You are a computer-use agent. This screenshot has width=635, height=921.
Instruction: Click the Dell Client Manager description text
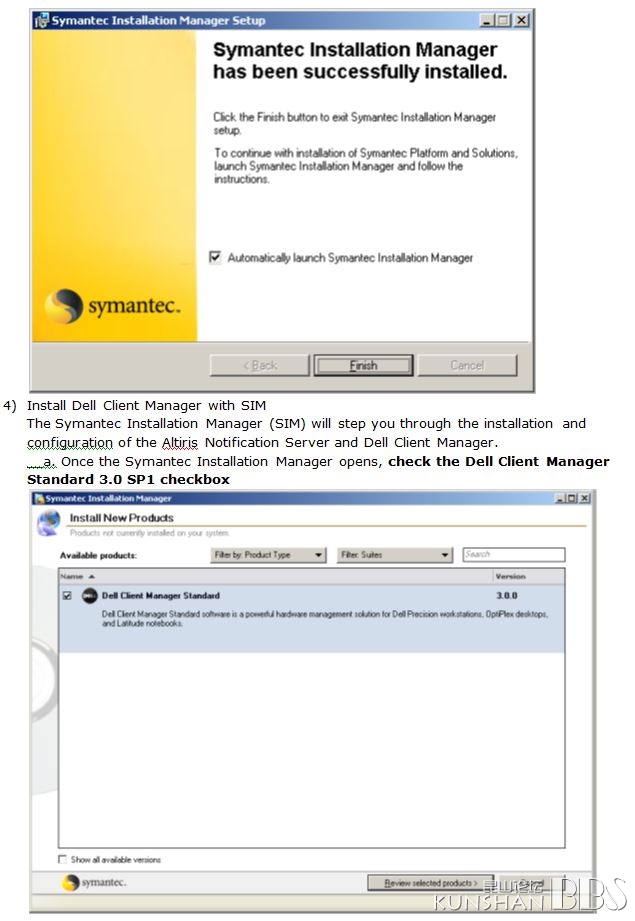[x=325, y=619]
